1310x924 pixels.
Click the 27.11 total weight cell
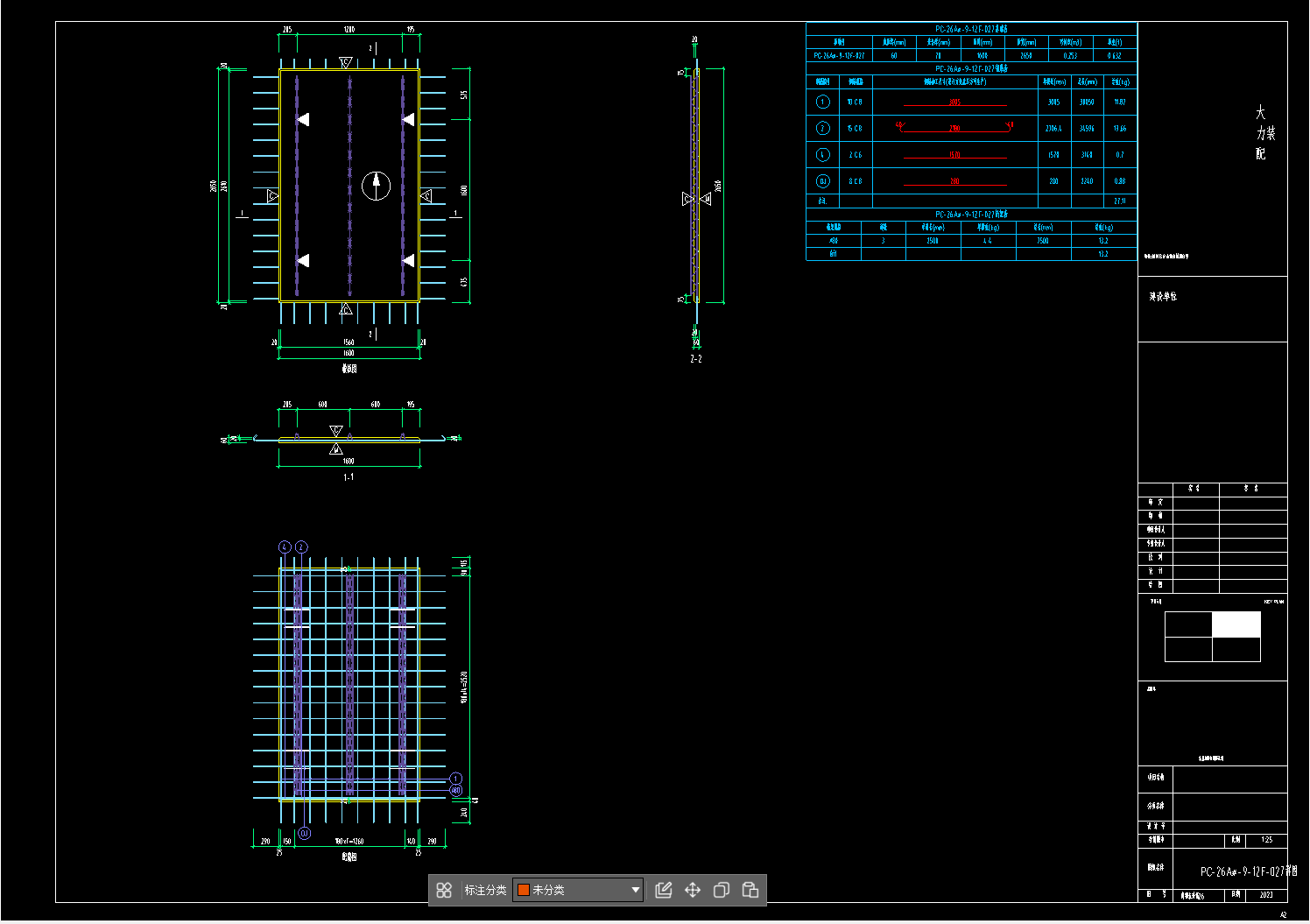click(1120, 201)
